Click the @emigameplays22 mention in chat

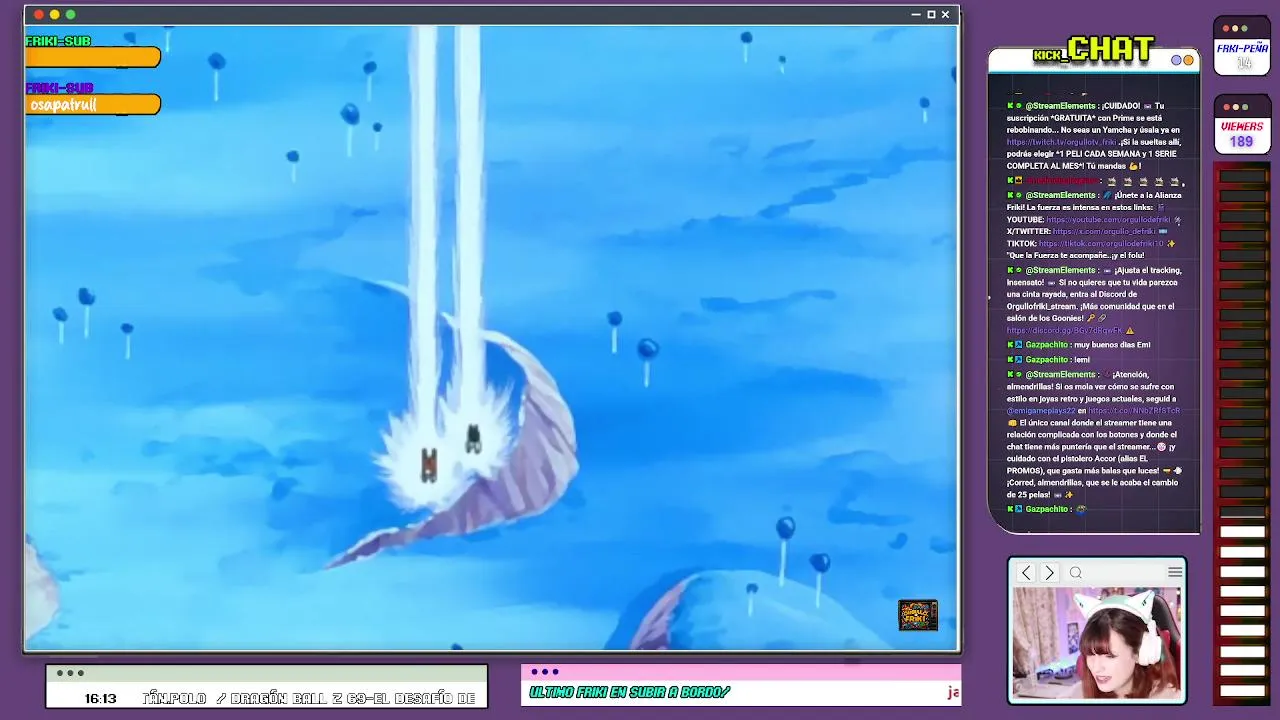click(x=1041, y=410)
